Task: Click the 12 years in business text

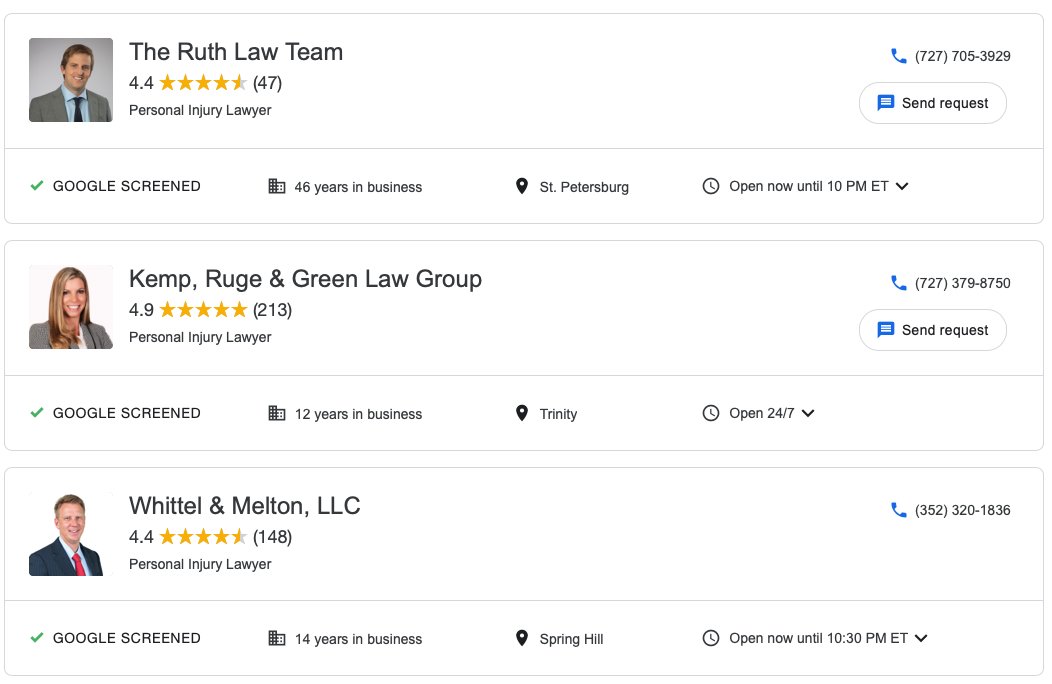Action: 358,414
